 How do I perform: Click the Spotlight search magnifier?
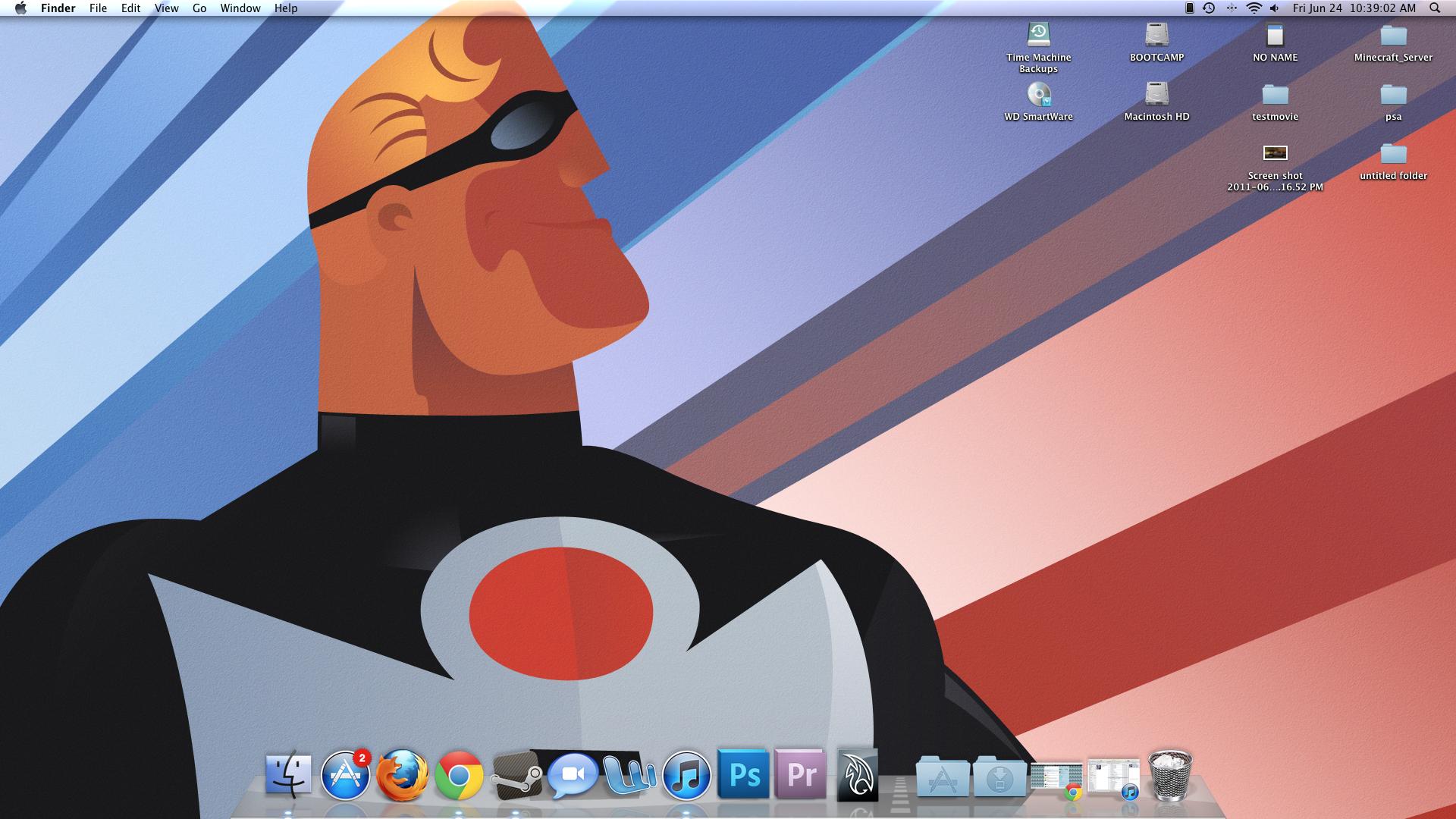1434,8
